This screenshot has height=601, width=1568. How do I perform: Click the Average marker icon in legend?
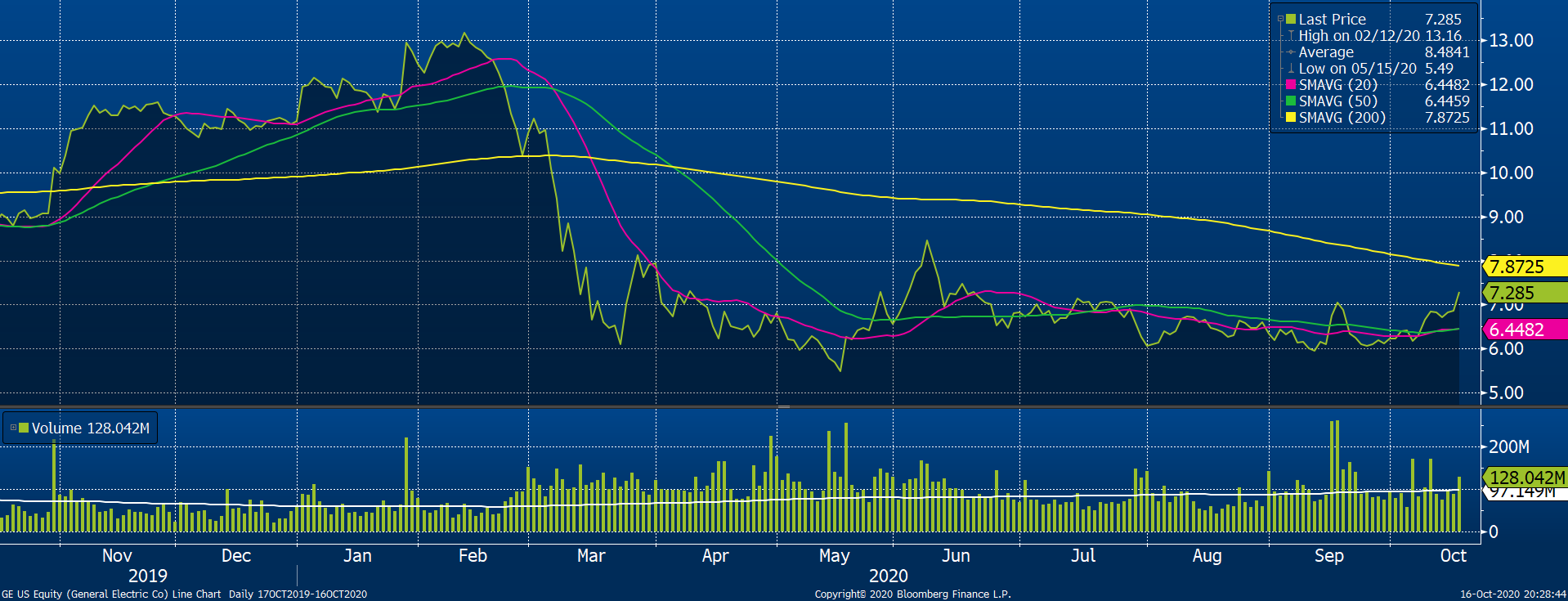pyautogui.click(x=1291, y=52)
